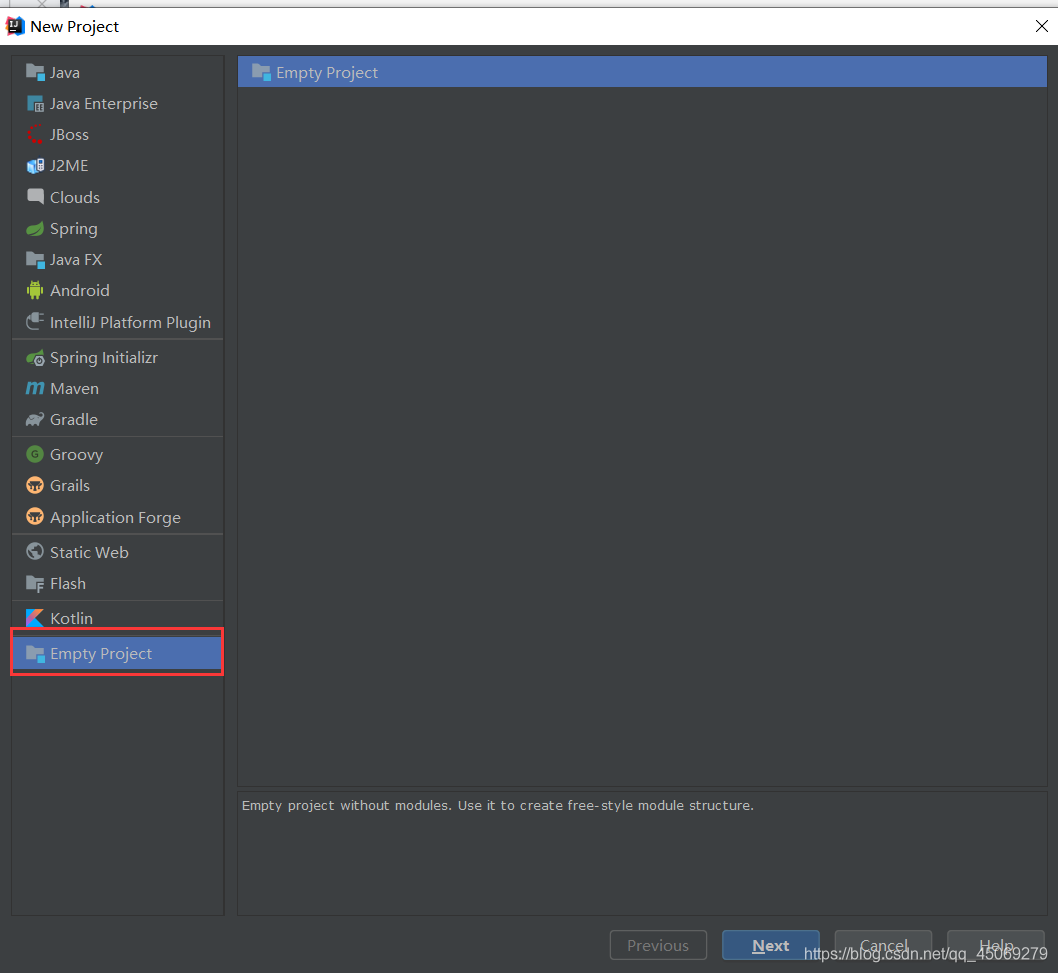The width and height of the screenshot is (1058, 973).
Task: Select the JBoss label
Action: (x=69, y=134)
